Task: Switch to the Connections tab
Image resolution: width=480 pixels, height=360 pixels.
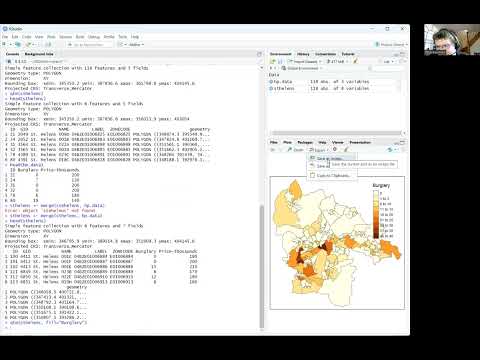Action: 326,54
